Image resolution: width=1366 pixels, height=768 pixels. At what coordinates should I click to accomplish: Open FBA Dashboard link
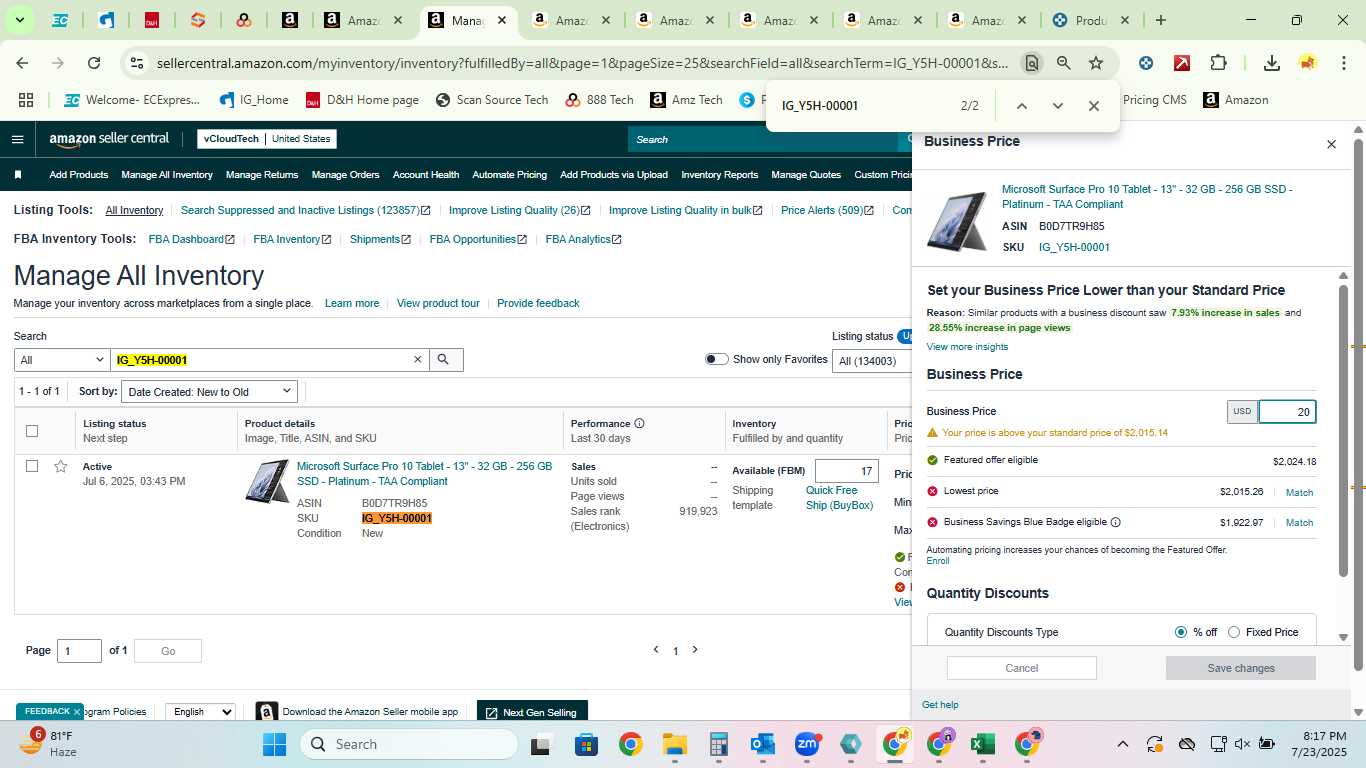(x=191, y=239)
